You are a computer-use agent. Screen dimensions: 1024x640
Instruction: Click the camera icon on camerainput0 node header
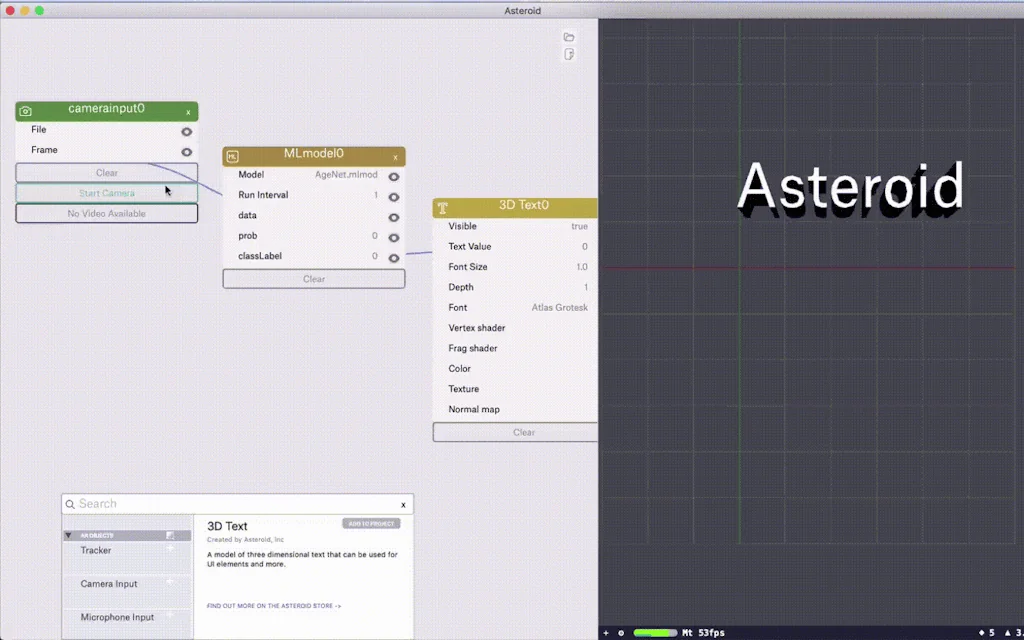pos(25,110)
